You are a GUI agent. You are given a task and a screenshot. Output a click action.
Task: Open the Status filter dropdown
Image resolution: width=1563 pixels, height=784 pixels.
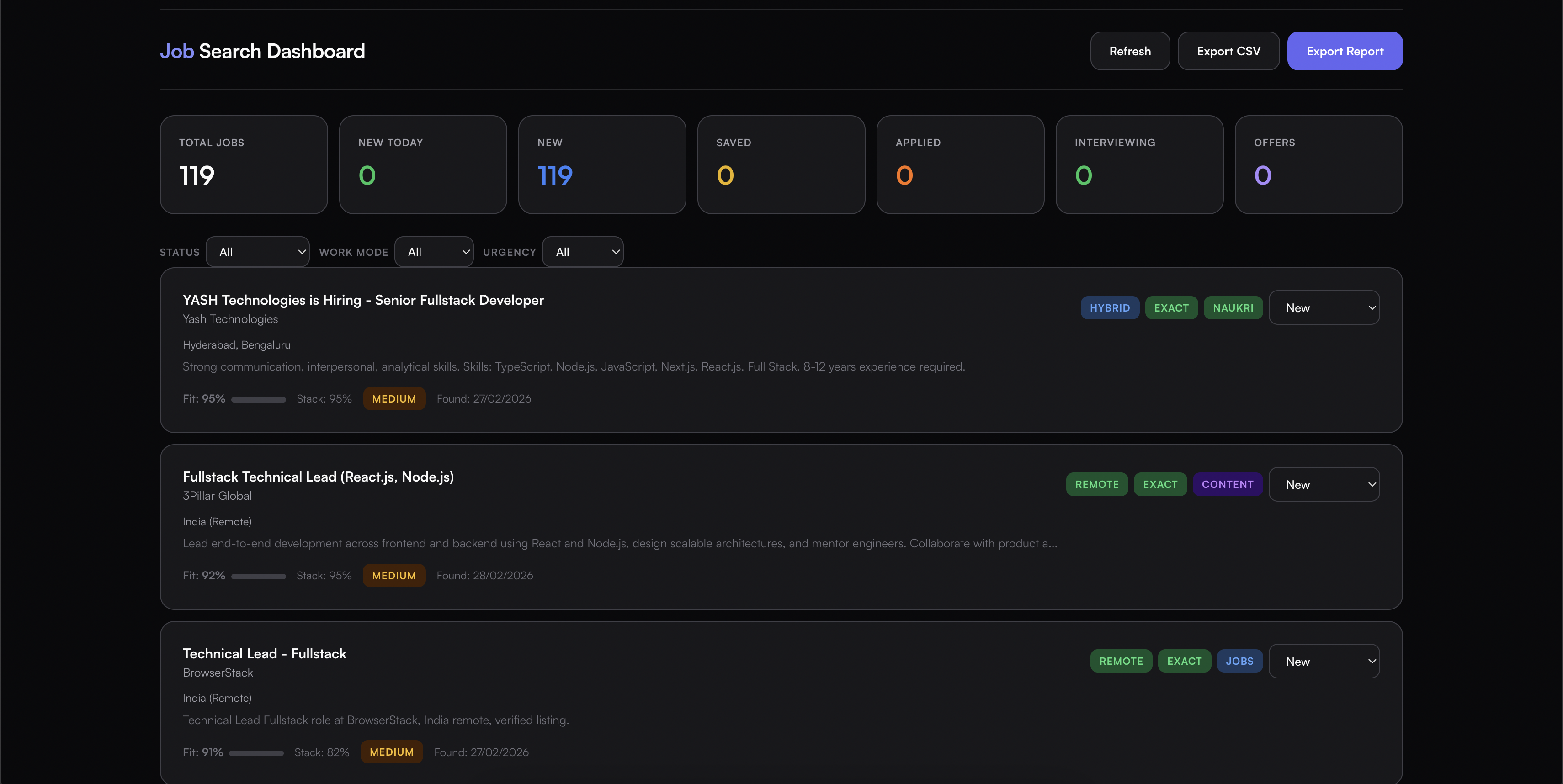[x=257, y=252]
